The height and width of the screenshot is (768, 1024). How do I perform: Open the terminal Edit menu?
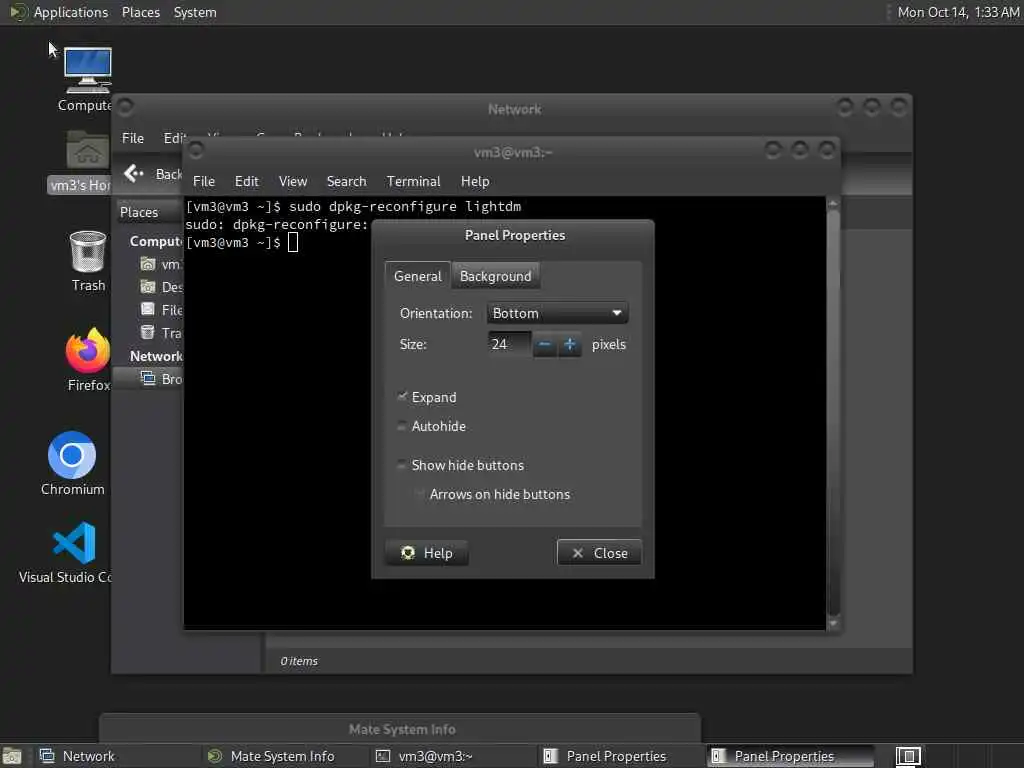246,182
